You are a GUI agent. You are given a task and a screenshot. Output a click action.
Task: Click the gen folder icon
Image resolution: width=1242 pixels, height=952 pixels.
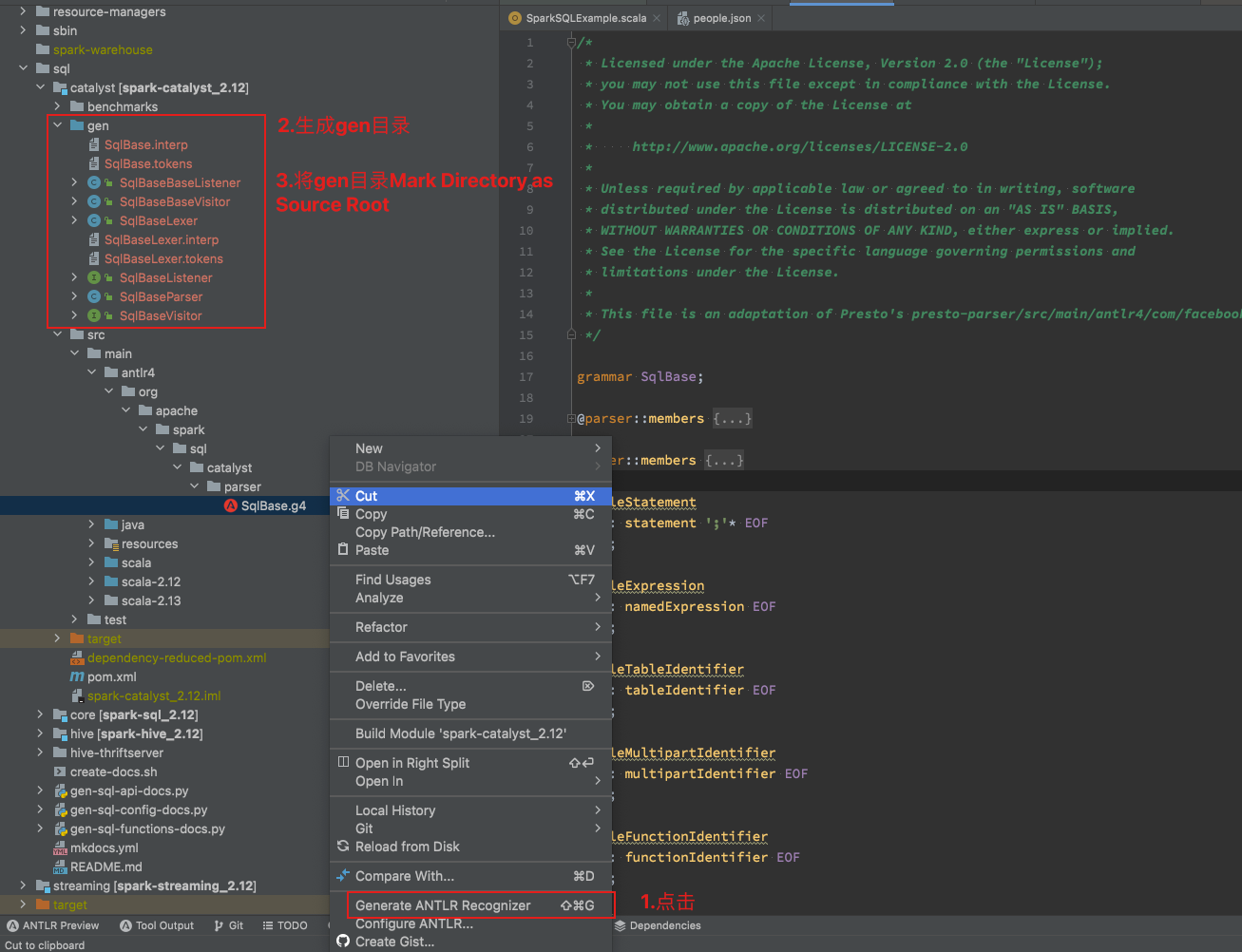[x=77, y=125]
